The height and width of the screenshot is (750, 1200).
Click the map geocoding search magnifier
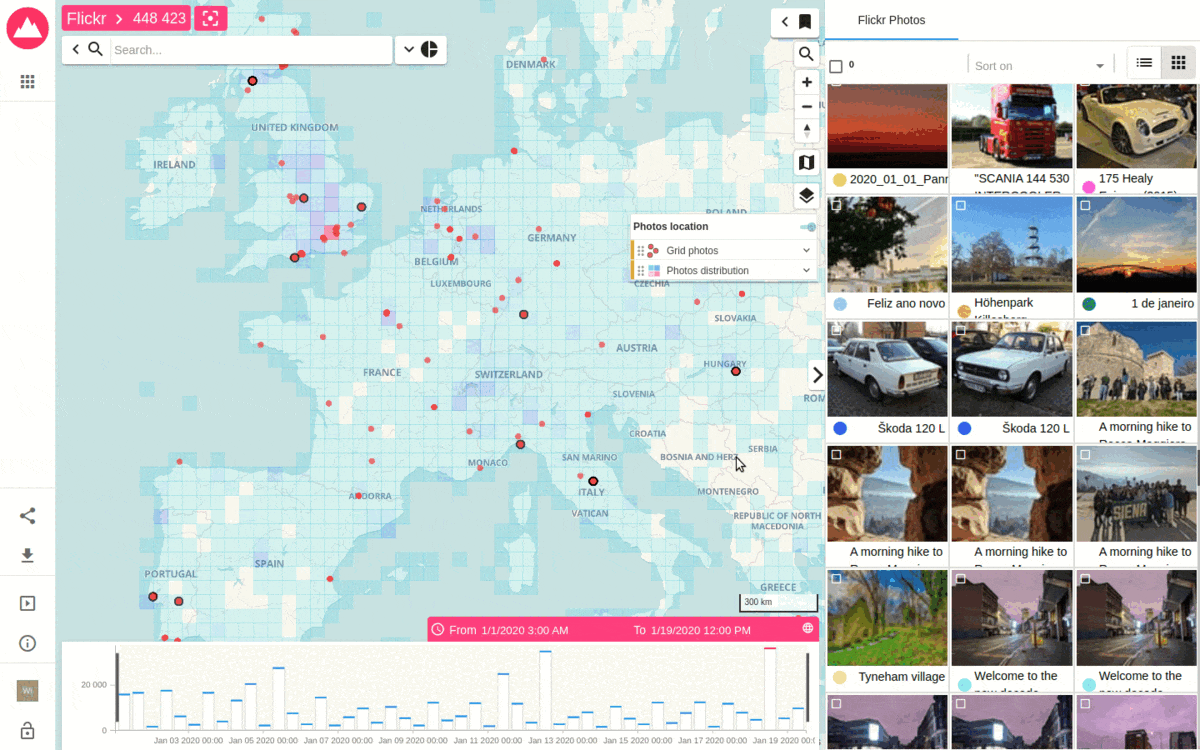(x=807, y=54)
